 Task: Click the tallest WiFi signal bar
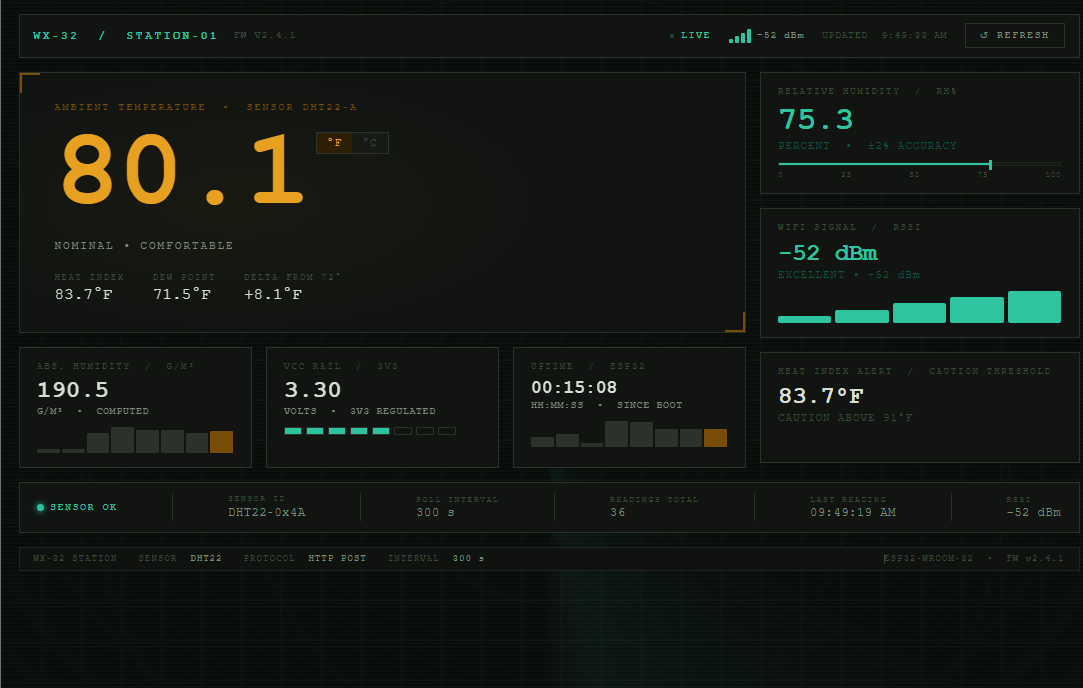click(1034, 307)
